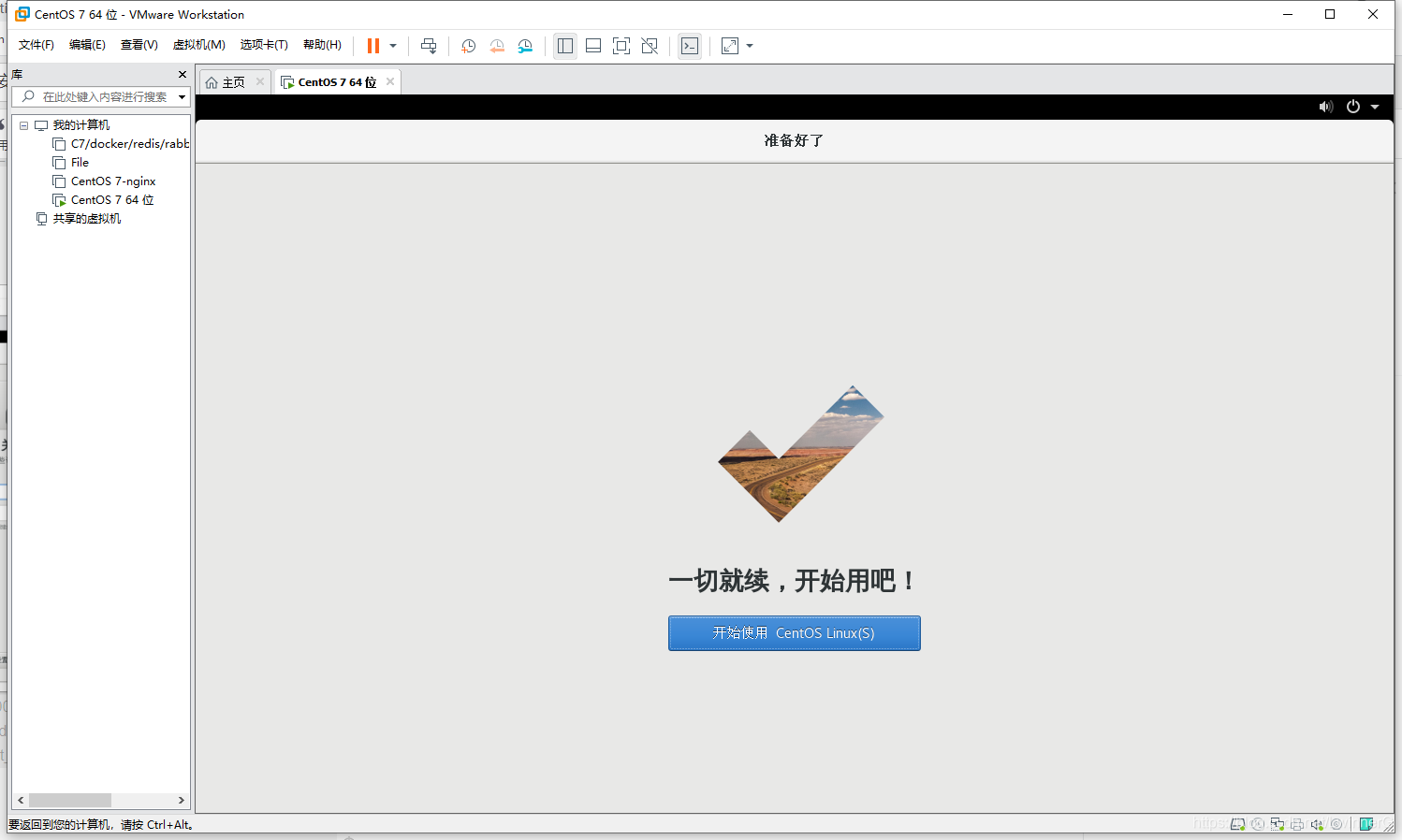The width and height of the screenshot is (1402, 840).
Task: Select the CentOS 7-nginx virtual machine
Action: click(112, 181)
